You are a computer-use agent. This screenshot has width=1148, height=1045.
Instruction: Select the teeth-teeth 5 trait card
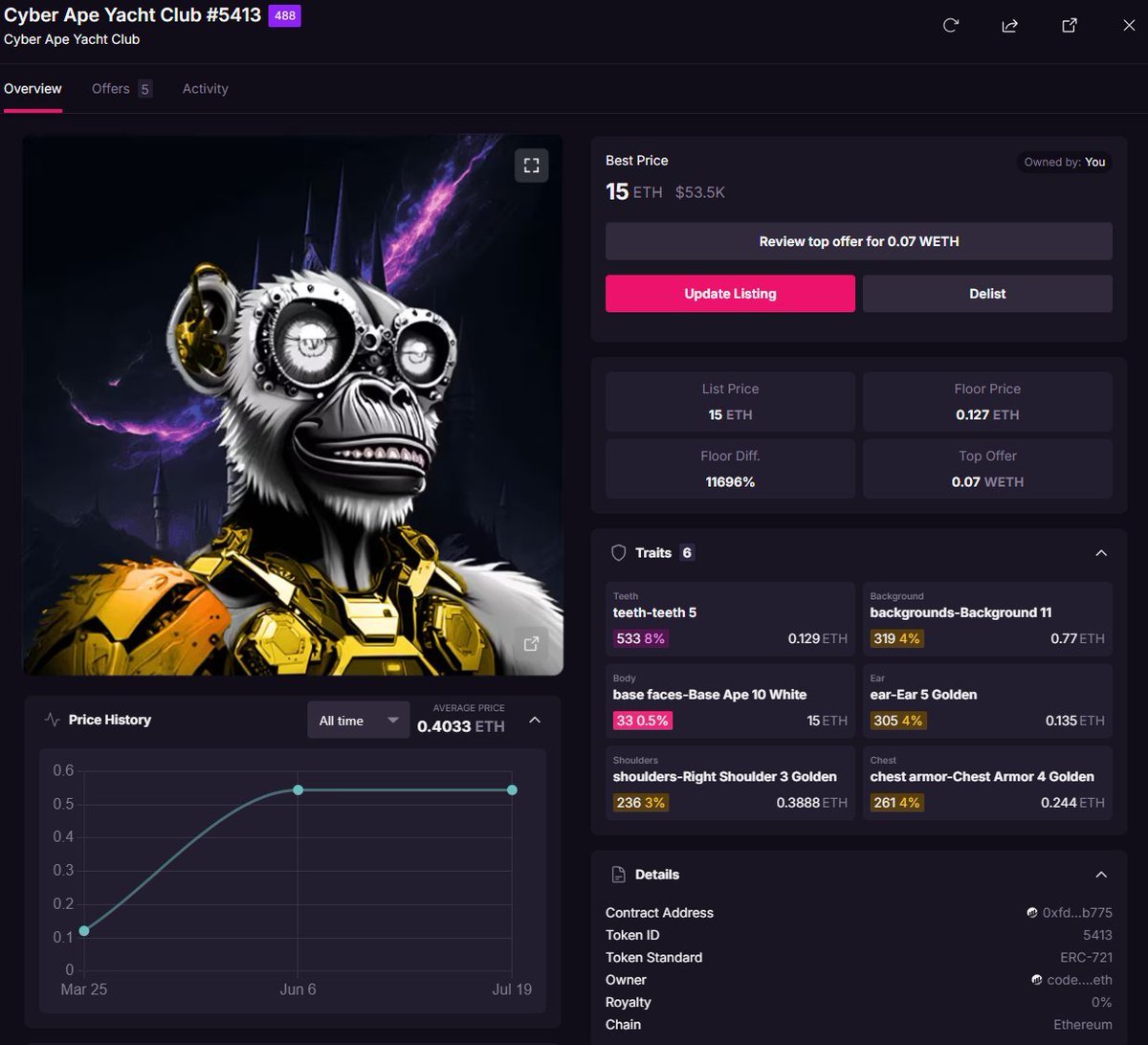pyautogui.click(x=730, y=619)
